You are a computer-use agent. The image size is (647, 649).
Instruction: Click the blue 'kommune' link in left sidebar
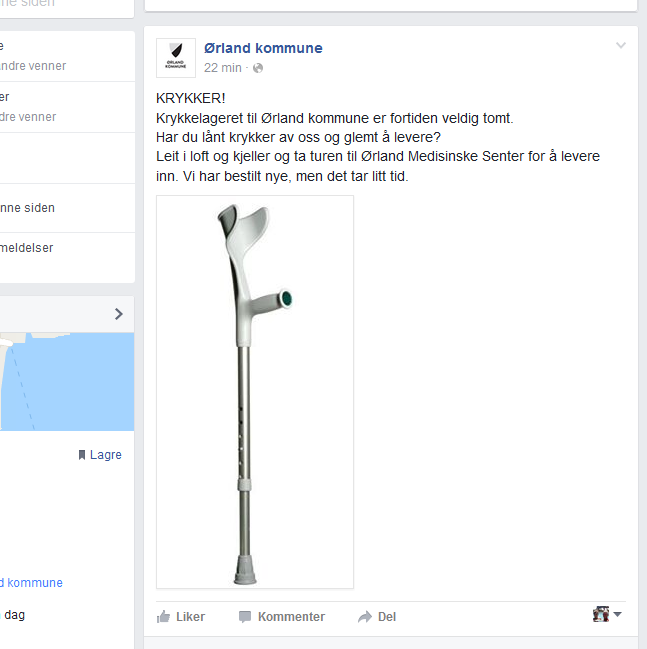[x=32, y=583]
